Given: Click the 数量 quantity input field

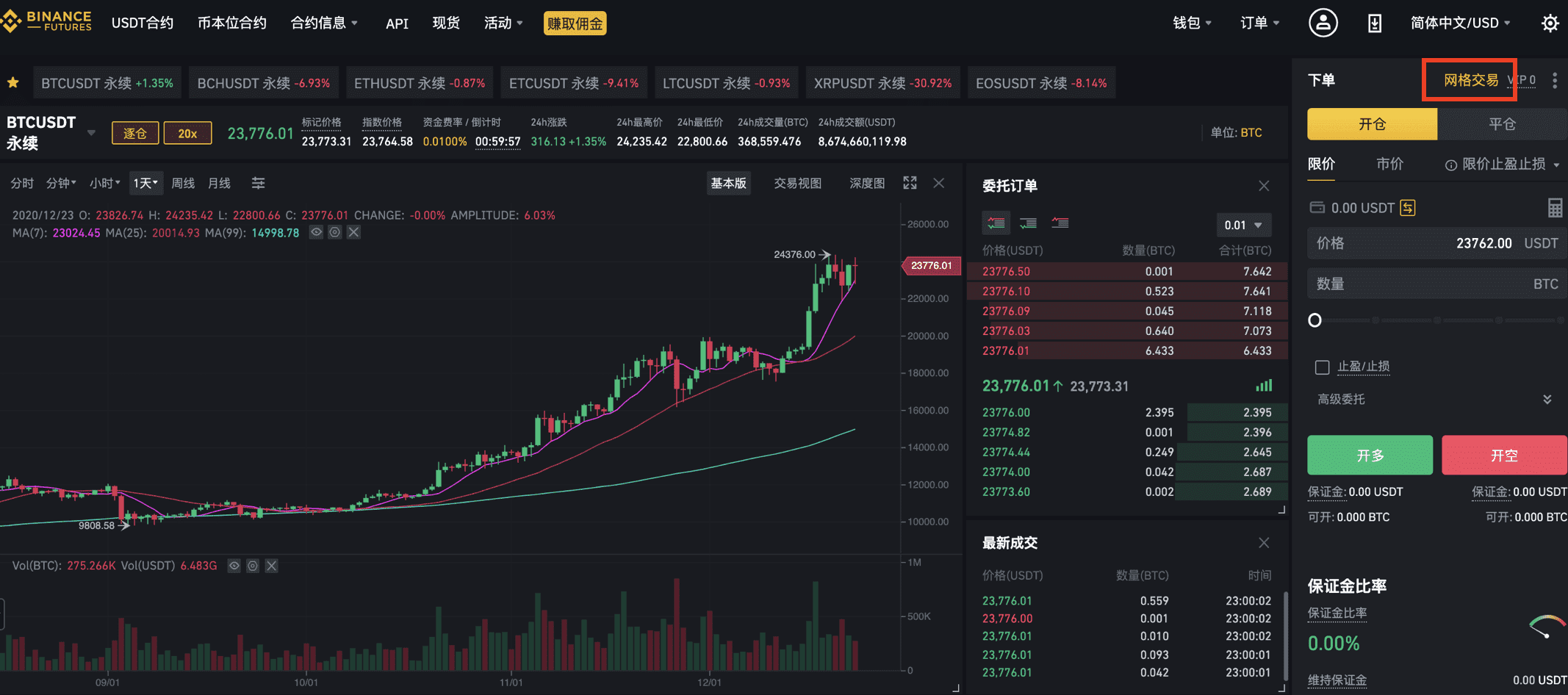Looking at the screenshot, I should click(x=1436, y=284).
